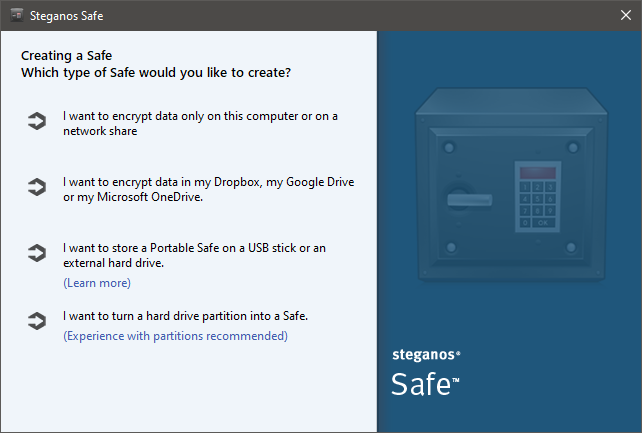Select the Dropbox, Google Drive or OneDrive option

click(x=208, y=189)
